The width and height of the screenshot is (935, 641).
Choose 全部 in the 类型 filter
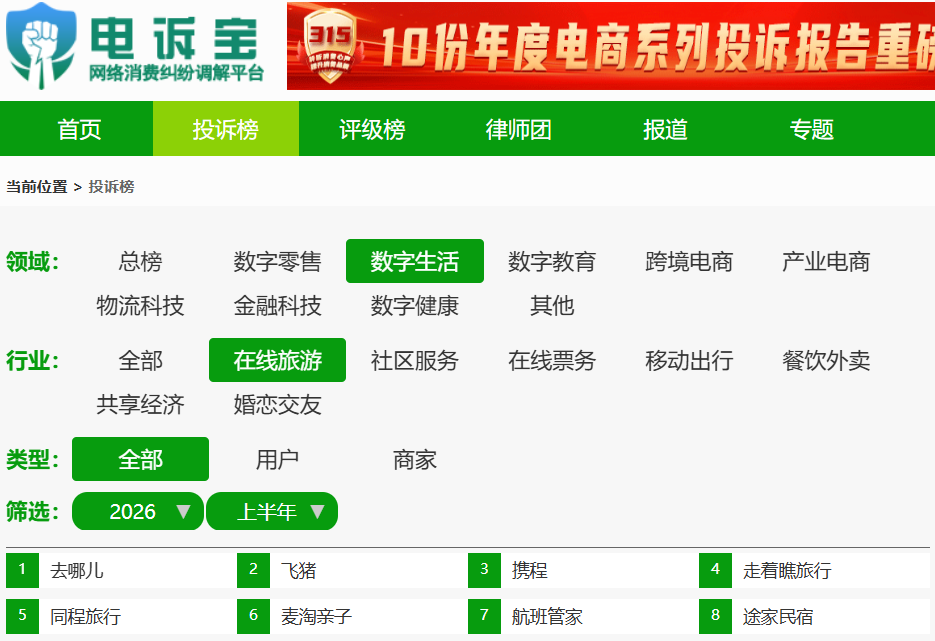[x=140, y=459]
